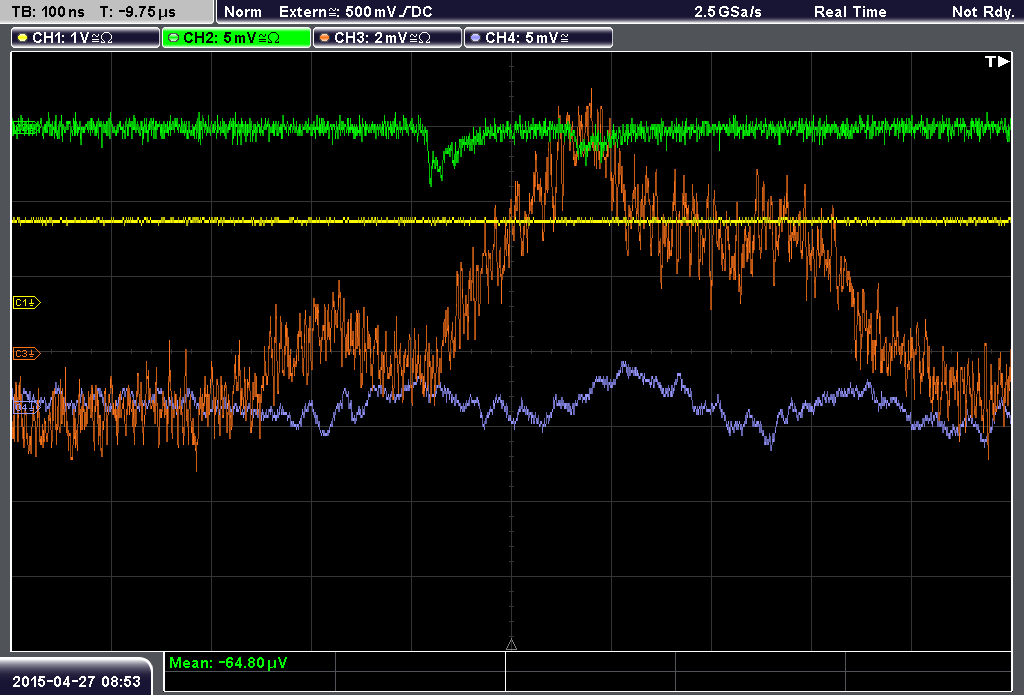Image resolution: width=1024 pixels, height=695 pixels.
Task: Click the Not Rdy. status indicator
Action: [982, 12]
